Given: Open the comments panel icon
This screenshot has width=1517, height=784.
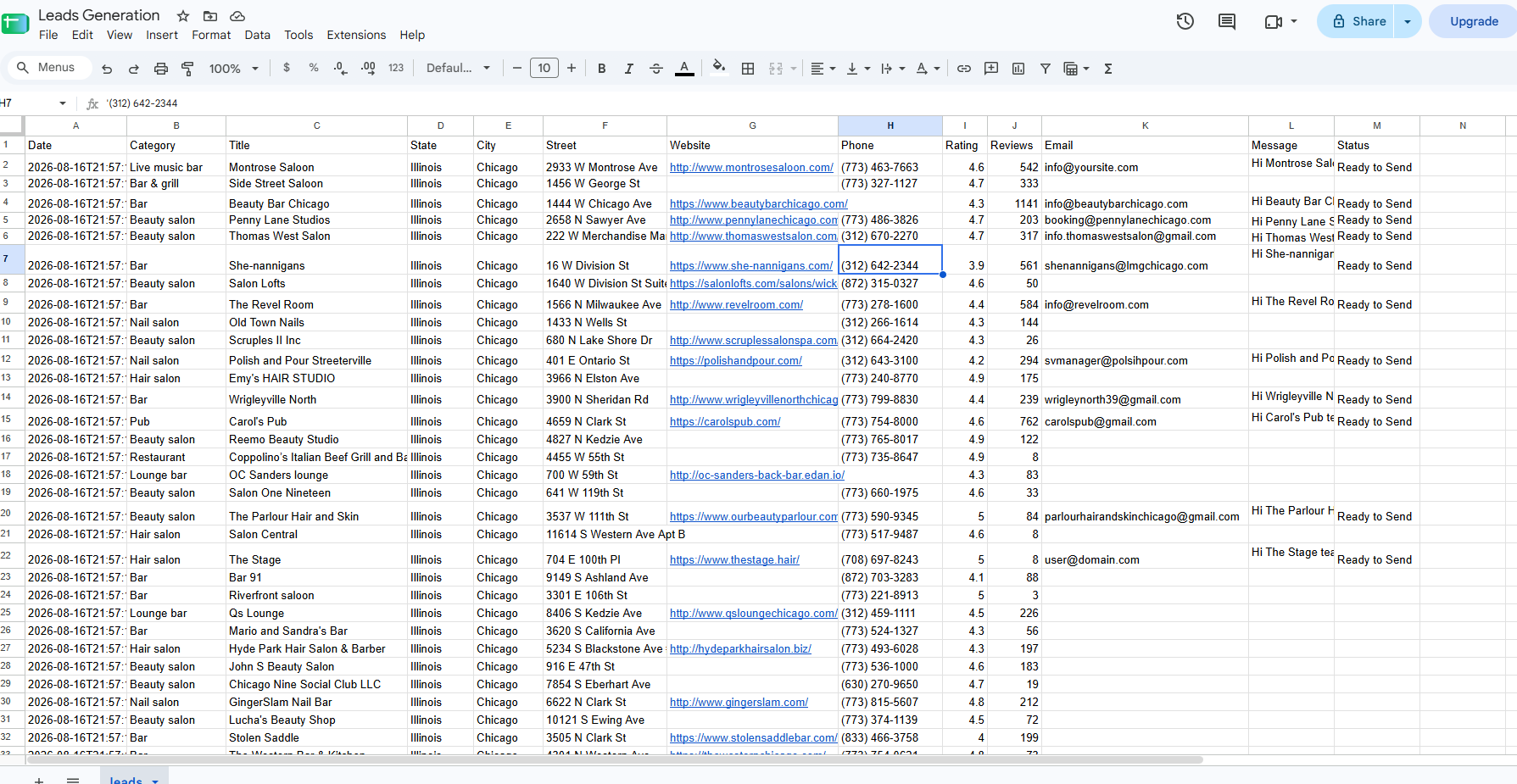Looking at the screenshot, I should (1227, 21).
